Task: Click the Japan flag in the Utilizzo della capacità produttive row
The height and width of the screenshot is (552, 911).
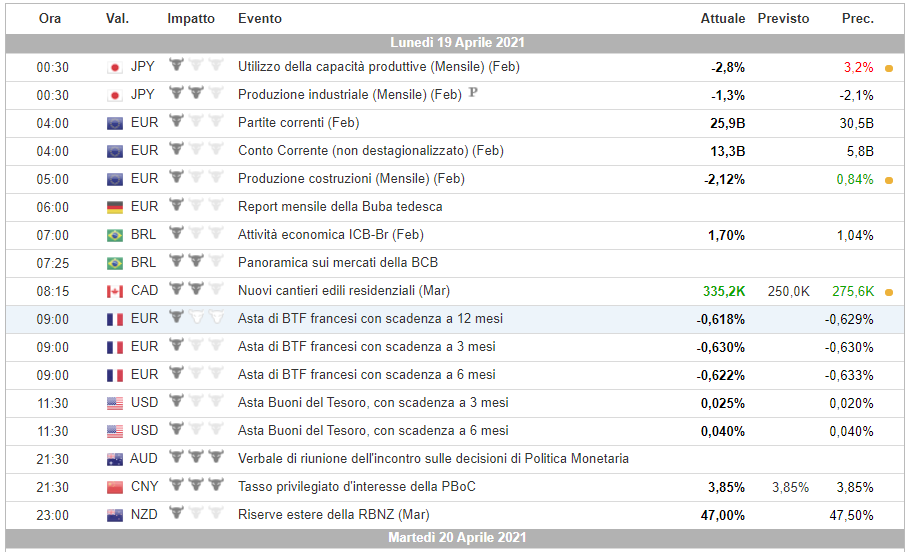Action: (x=114, y=67)
